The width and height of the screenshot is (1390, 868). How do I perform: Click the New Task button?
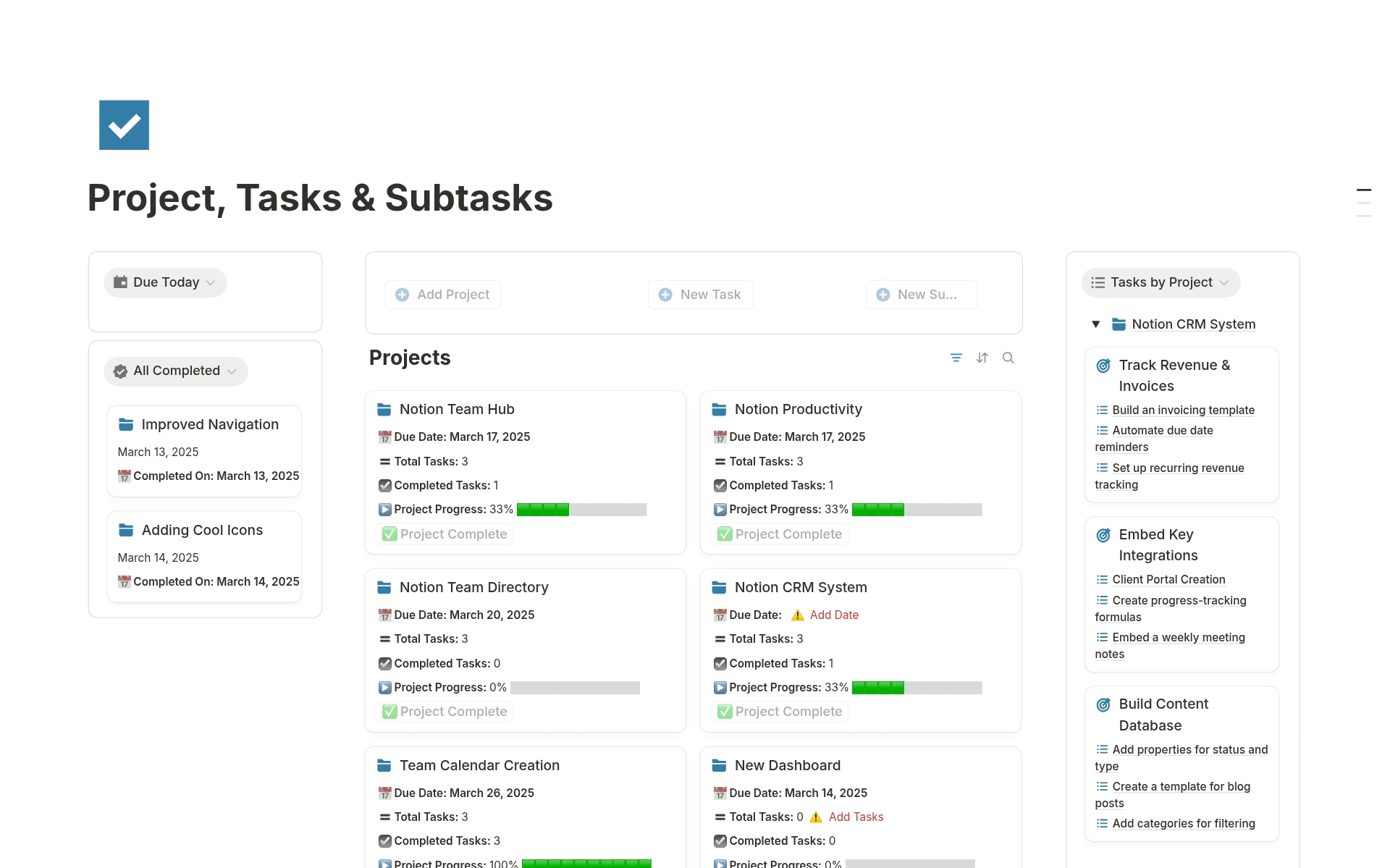coord(700,295)
